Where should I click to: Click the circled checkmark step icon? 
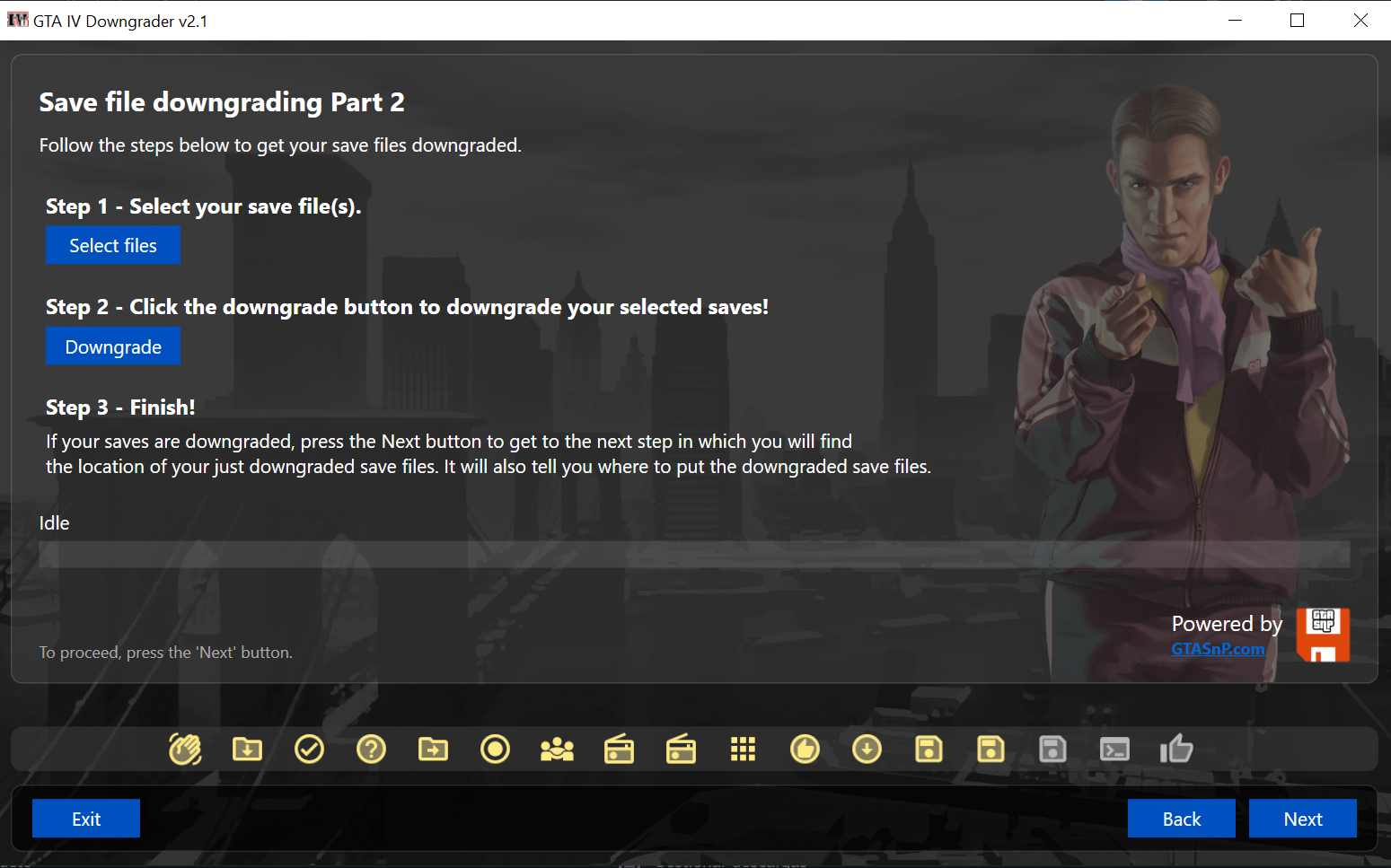[x=309, y=749]
